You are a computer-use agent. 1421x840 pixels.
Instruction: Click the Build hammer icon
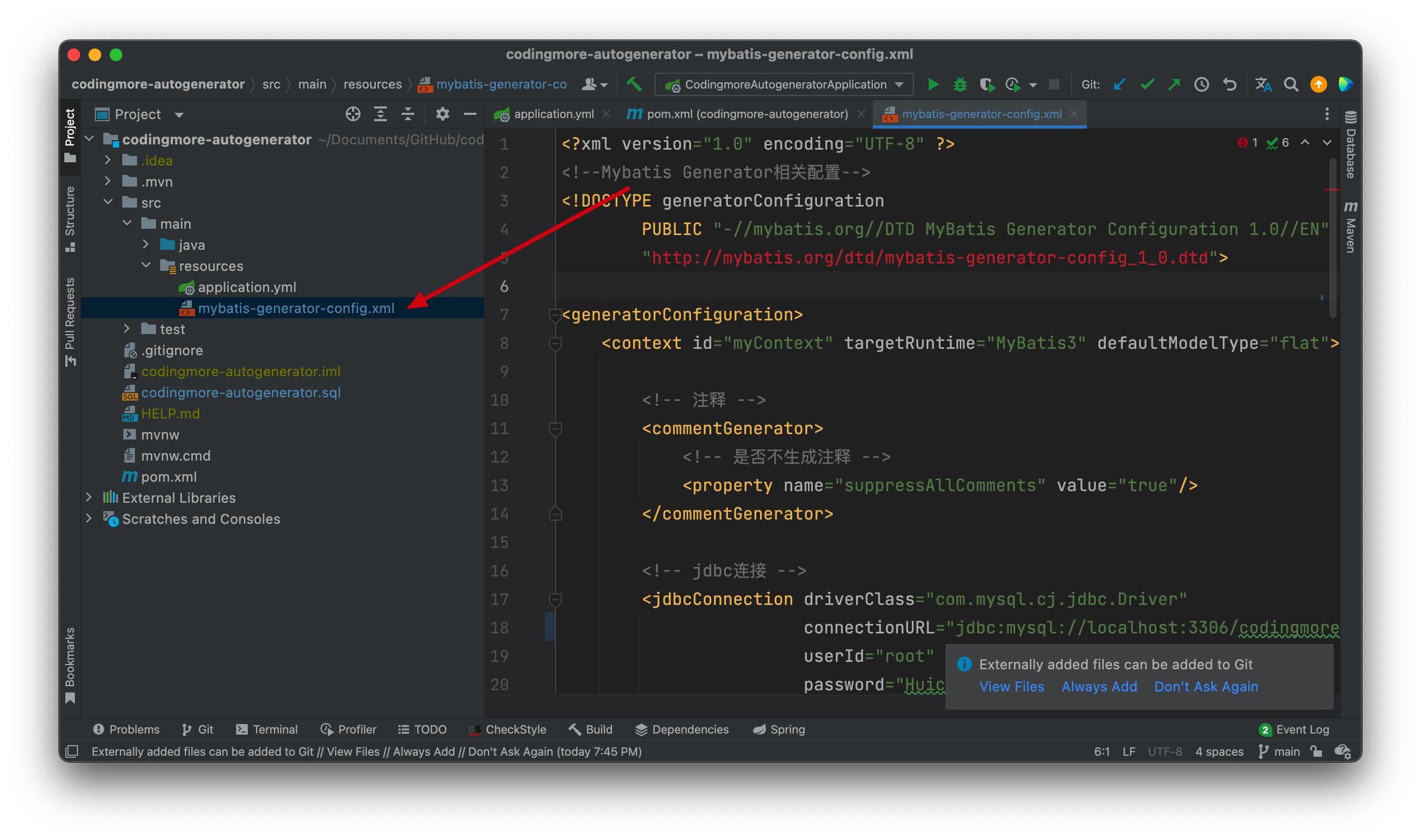[634, 85]
